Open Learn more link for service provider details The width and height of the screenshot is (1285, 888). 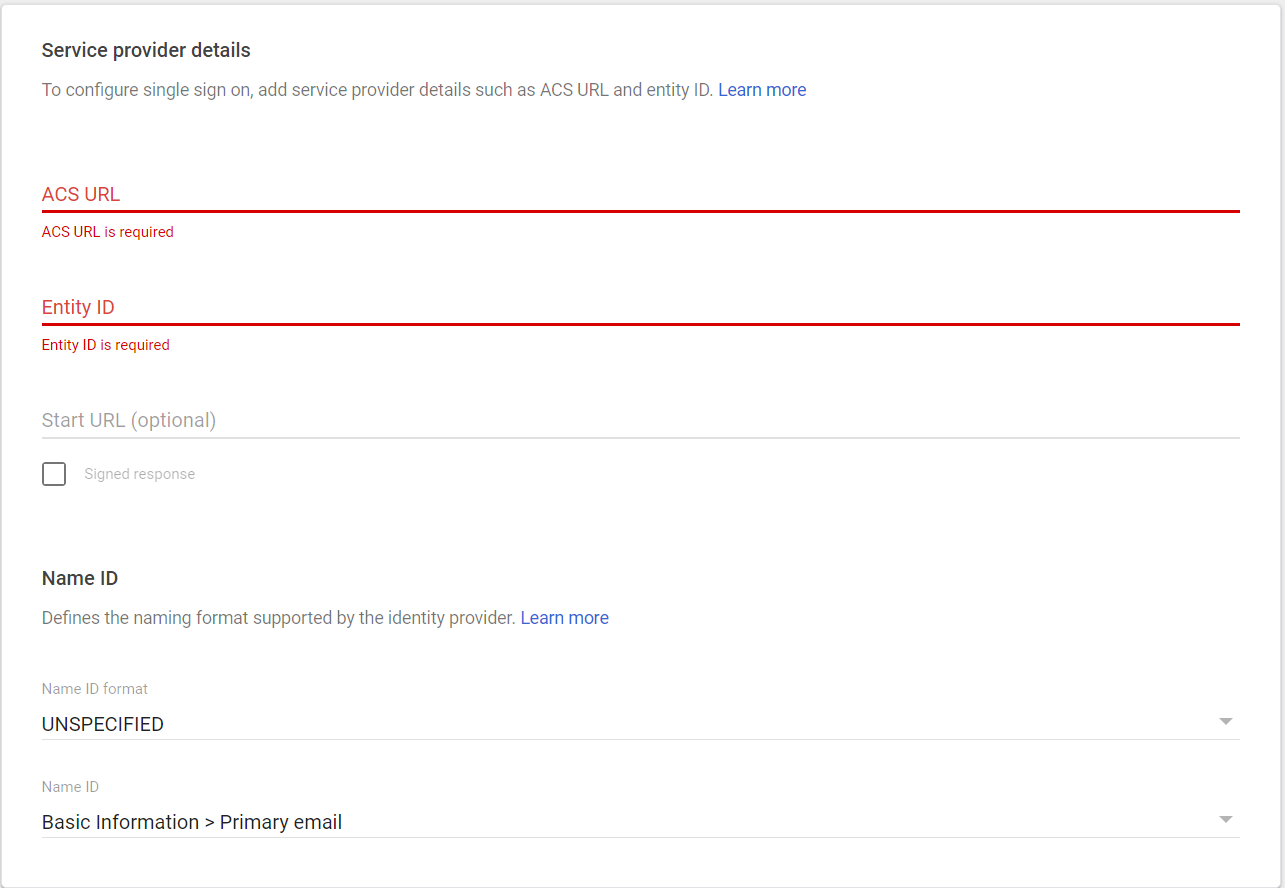tap(762, 90)
